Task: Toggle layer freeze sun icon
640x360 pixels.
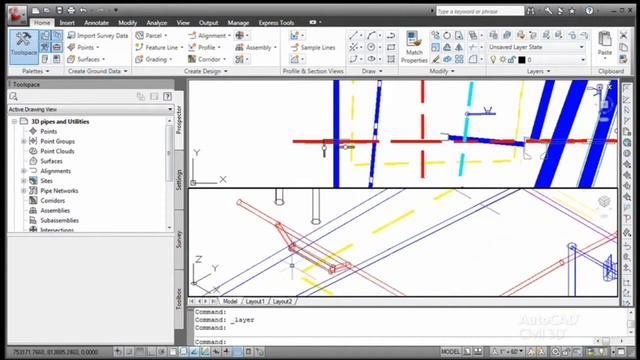Action: [x=502, y=60]
